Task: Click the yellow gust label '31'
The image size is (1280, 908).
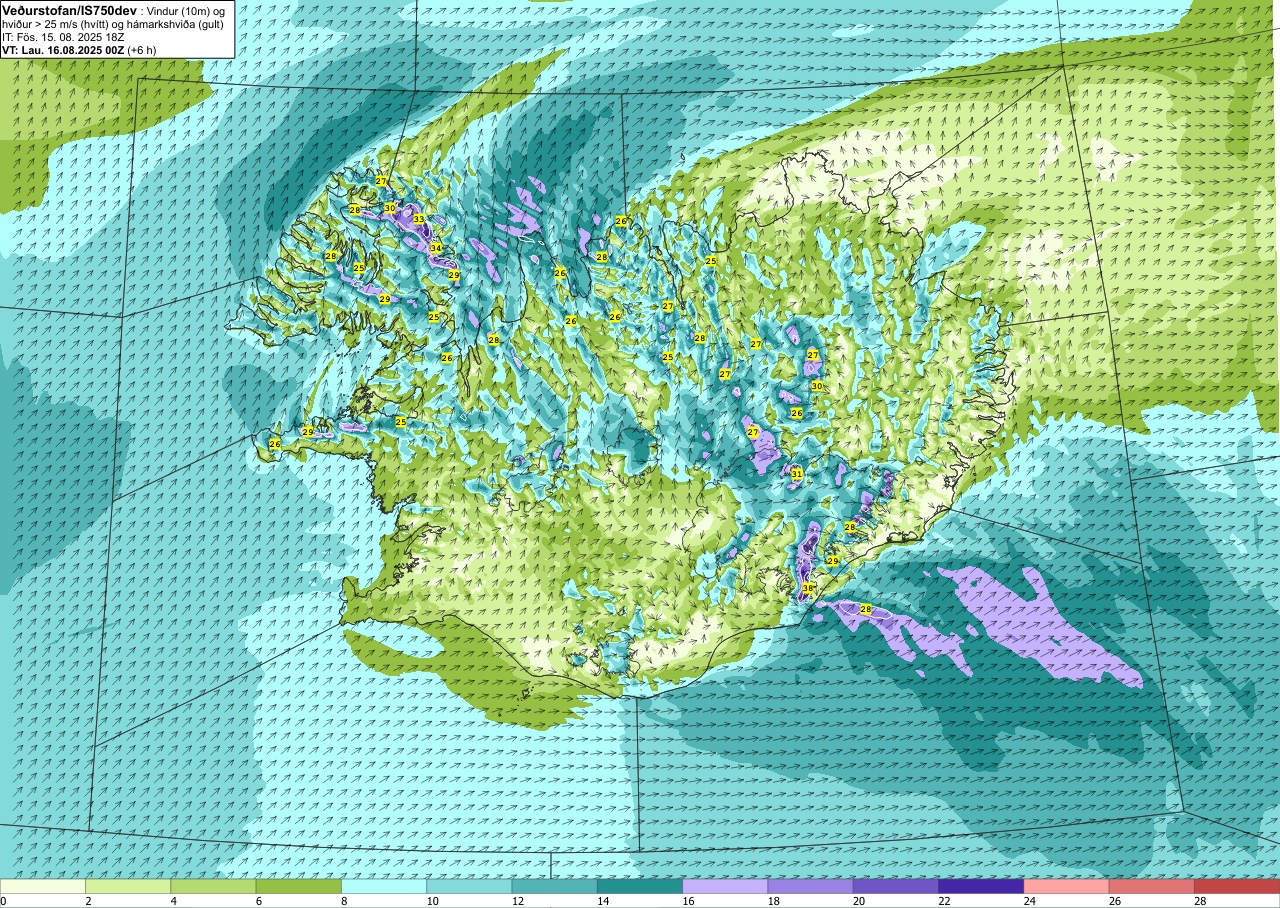Action: click(797, 473)
